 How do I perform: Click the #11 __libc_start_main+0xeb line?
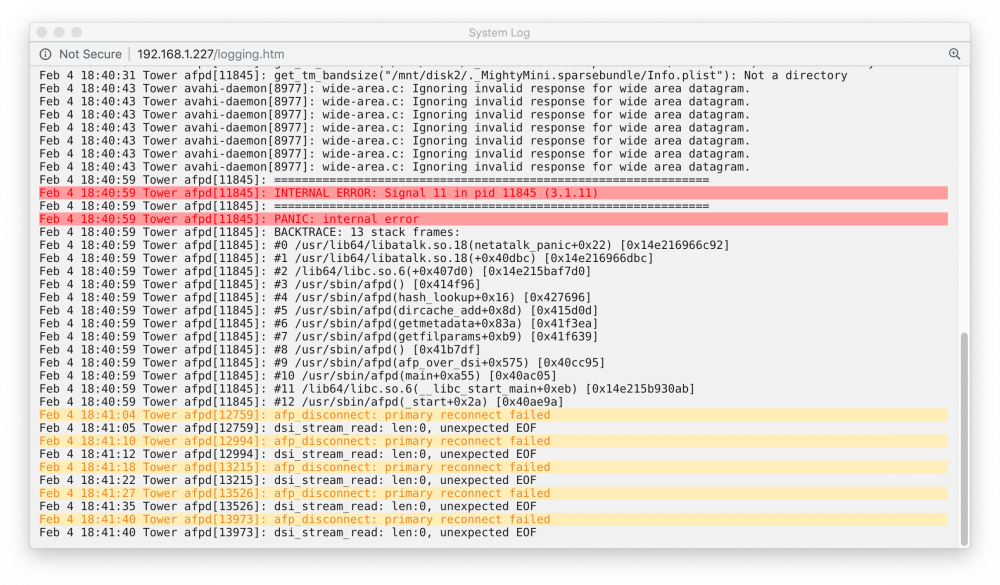point(367,389)
